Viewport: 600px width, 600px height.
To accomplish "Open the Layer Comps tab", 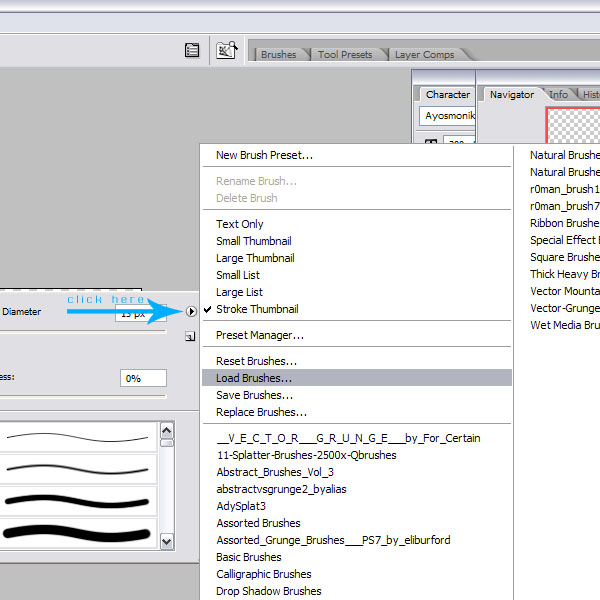I will click(424, 55).
